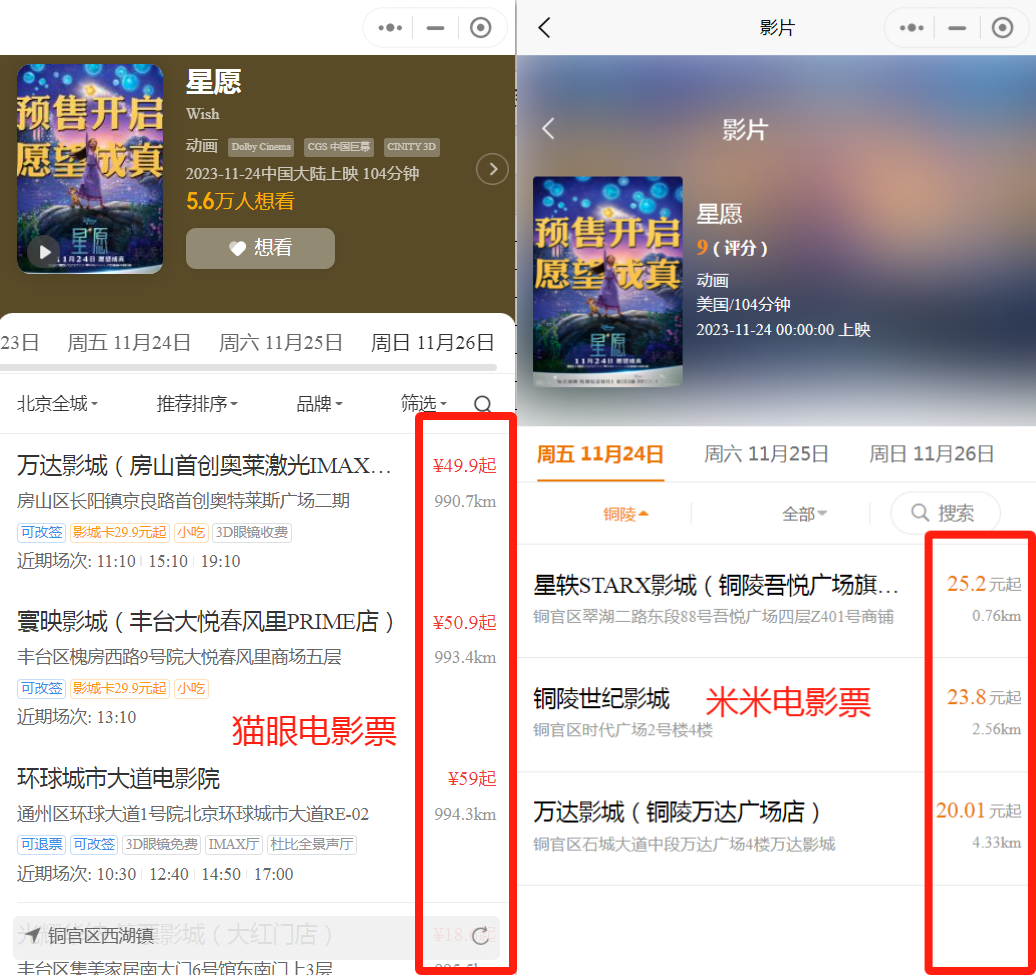Viewport: 1036px width, 975px height.
Task: Click the 23.8元起 price
Action: (984, 697)
